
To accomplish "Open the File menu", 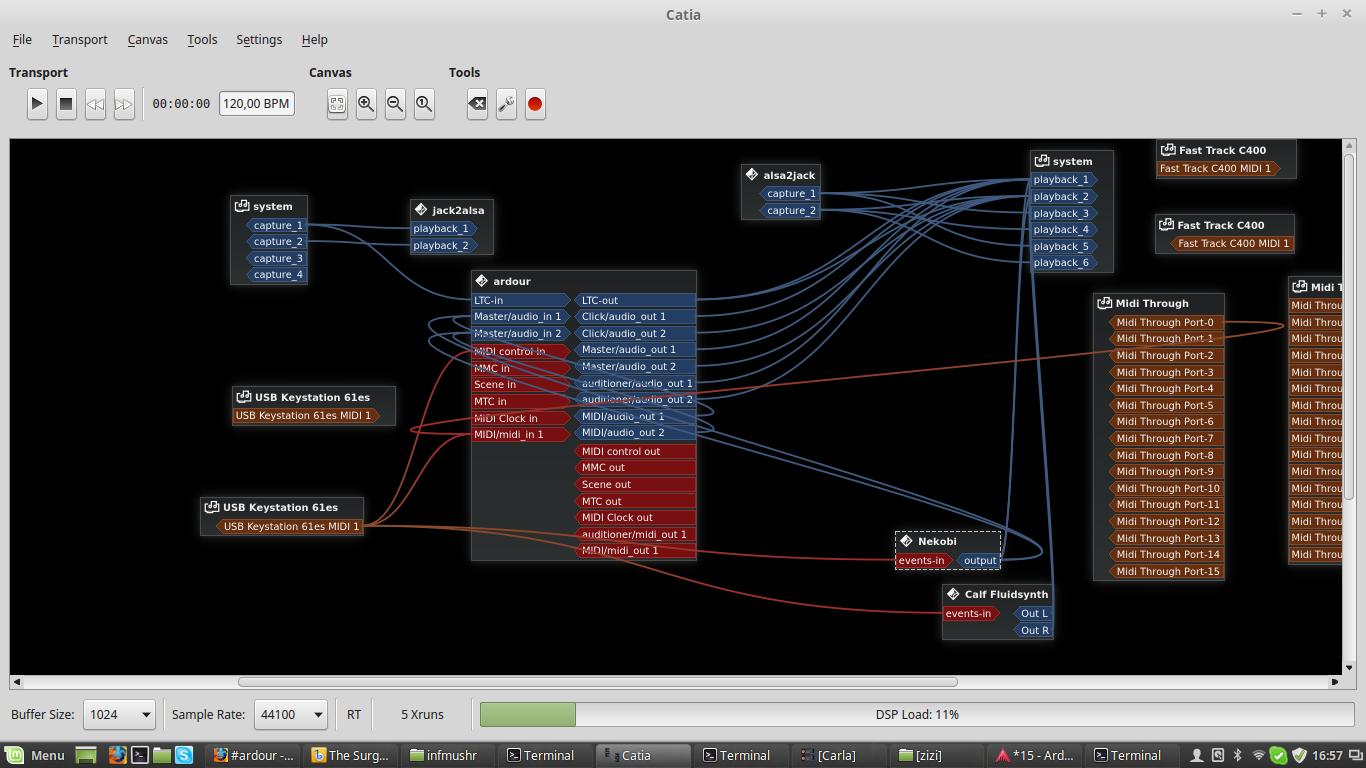I will tap(22, 39).
